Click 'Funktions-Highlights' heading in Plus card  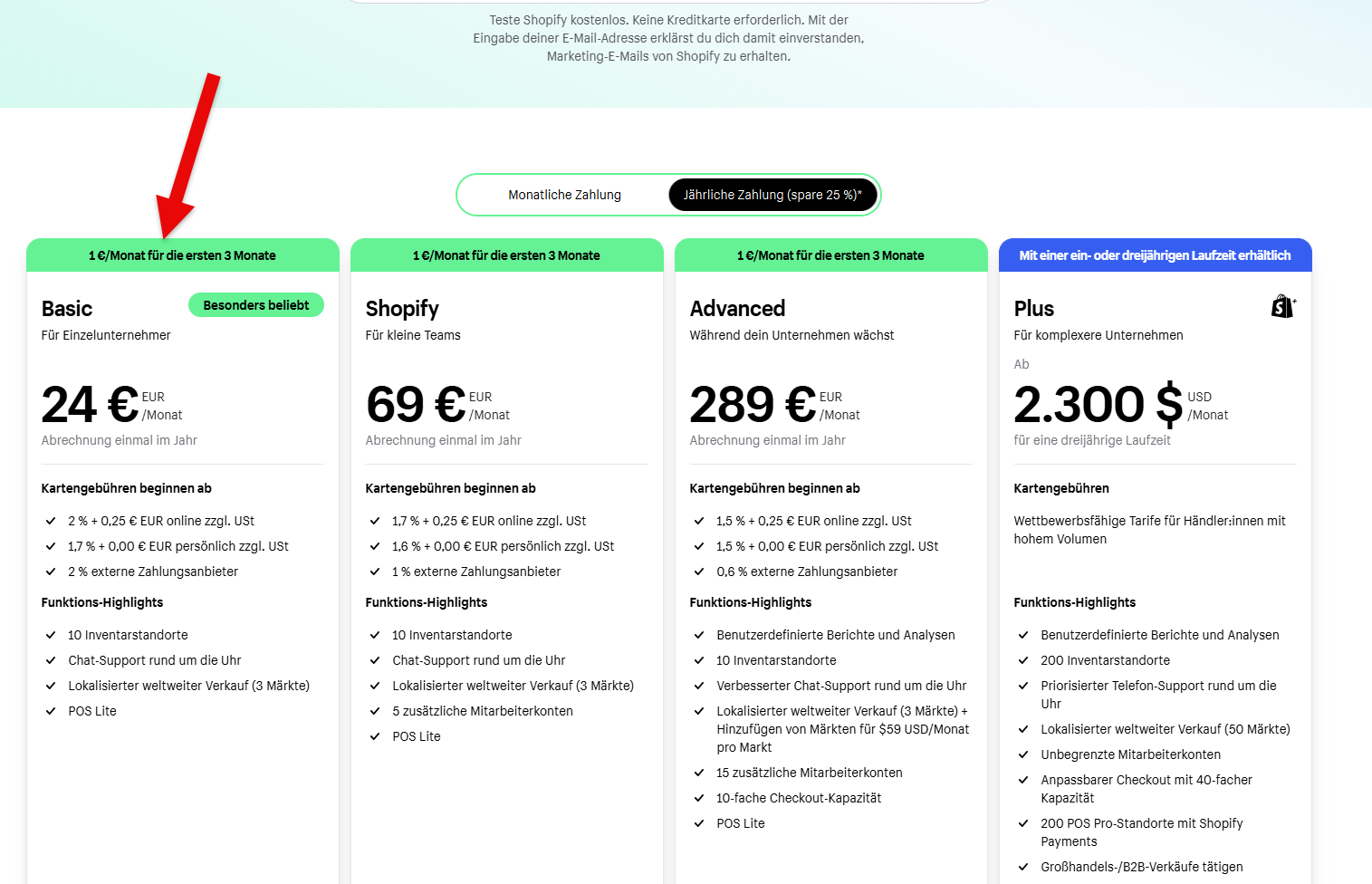point(1074,602)
